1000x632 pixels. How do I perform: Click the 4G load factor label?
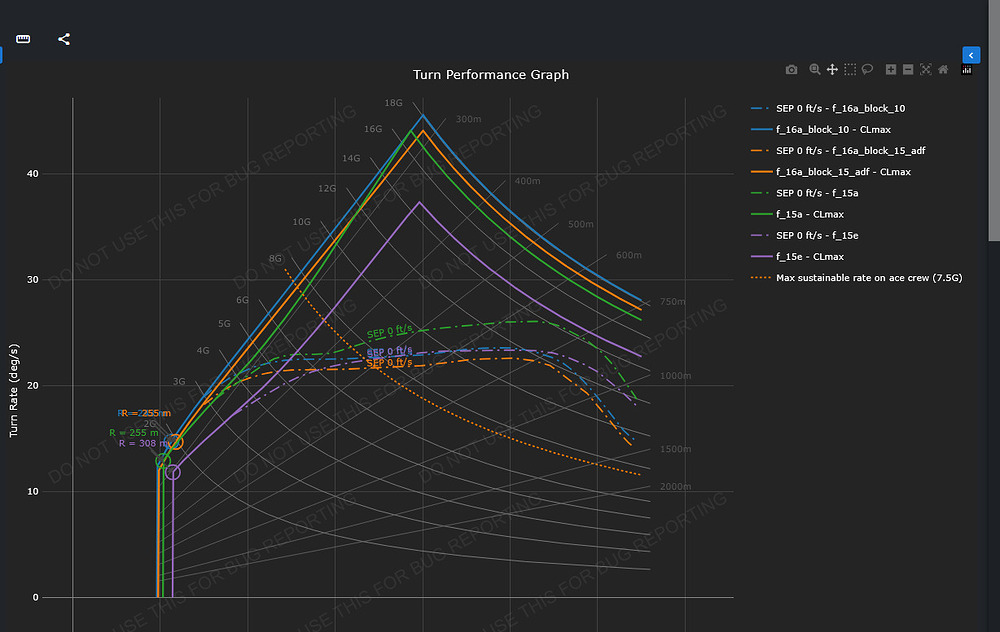click(x=203, y=350)
